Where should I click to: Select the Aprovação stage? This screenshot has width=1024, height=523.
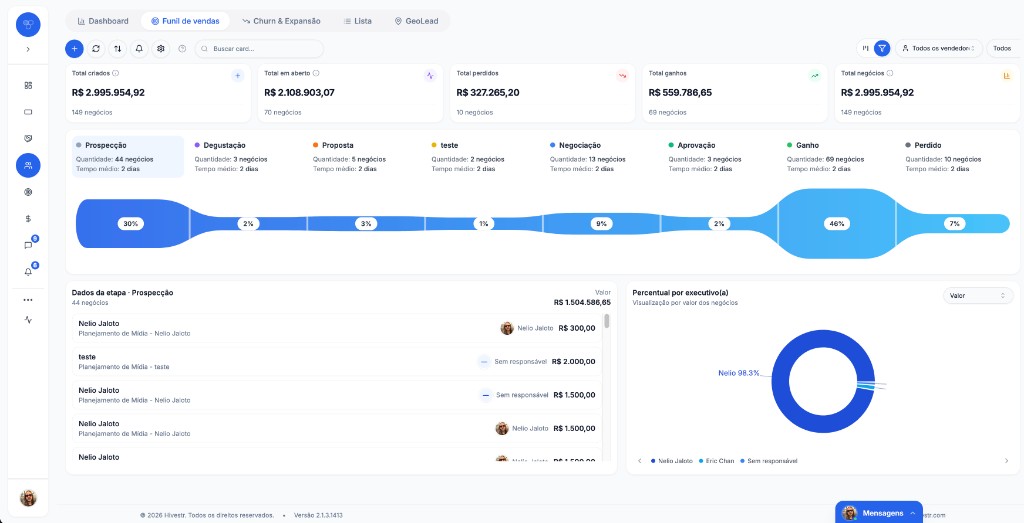720,157
